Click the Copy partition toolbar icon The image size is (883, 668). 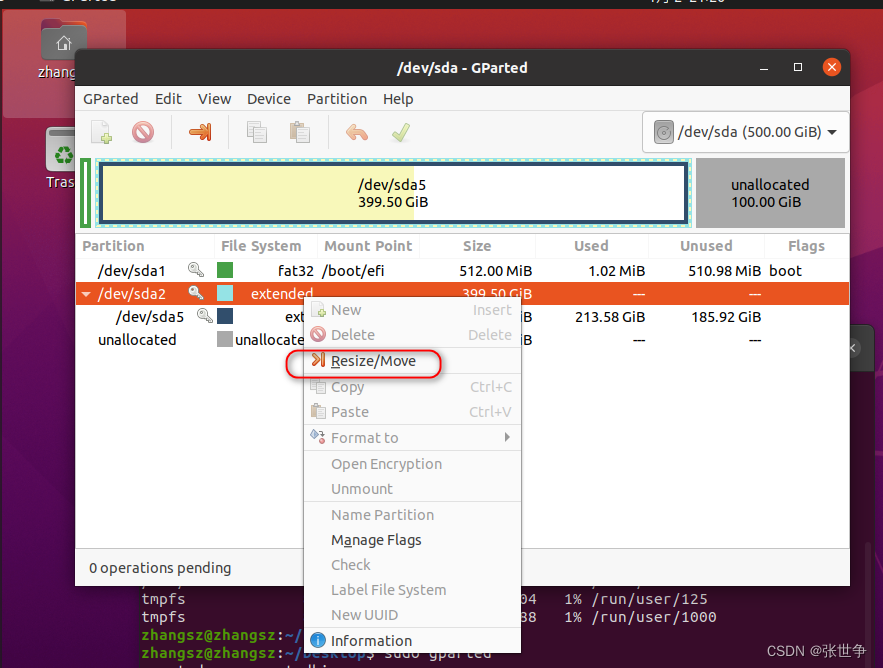[257, 132]
